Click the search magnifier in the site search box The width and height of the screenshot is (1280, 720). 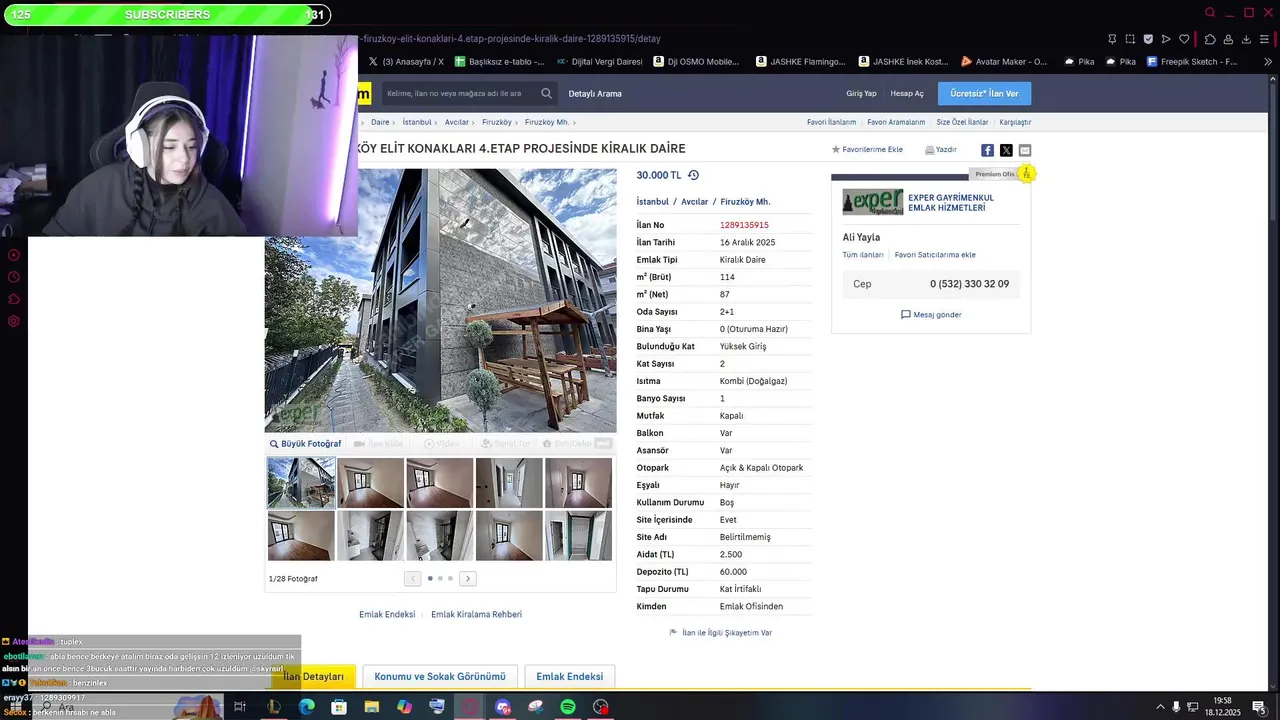click(546, 93)
